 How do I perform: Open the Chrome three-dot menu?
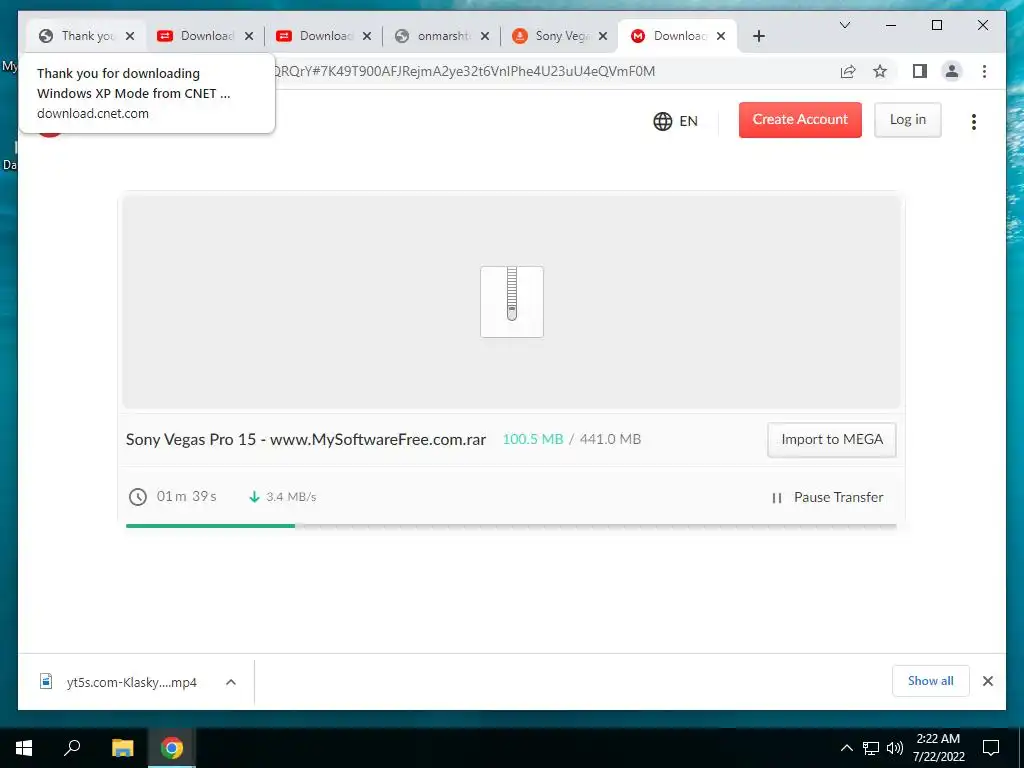click(984, 71)
